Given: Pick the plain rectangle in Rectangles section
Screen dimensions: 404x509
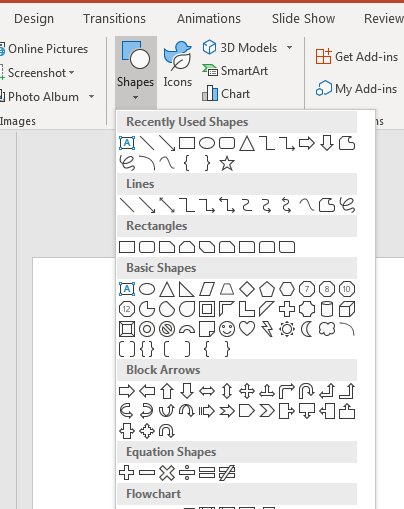Looking at the screenshot, I should (x=127, y=247).
